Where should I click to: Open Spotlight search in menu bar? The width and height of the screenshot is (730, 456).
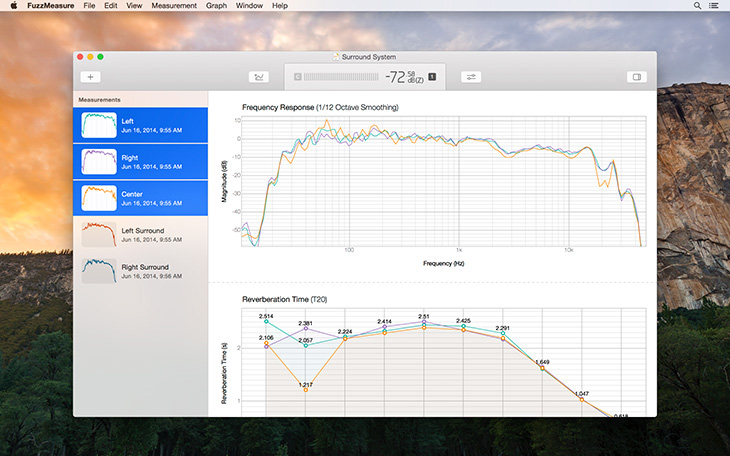pyautogui.click(x=697, y=6)
